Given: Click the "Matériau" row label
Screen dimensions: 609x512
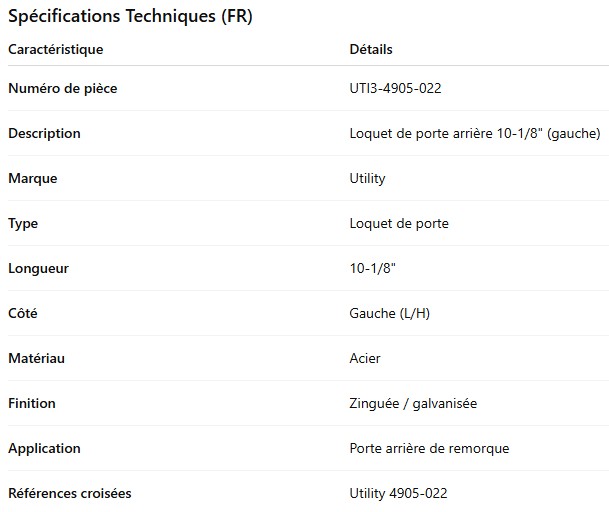Looking at the screenshot, I should 36,358.
